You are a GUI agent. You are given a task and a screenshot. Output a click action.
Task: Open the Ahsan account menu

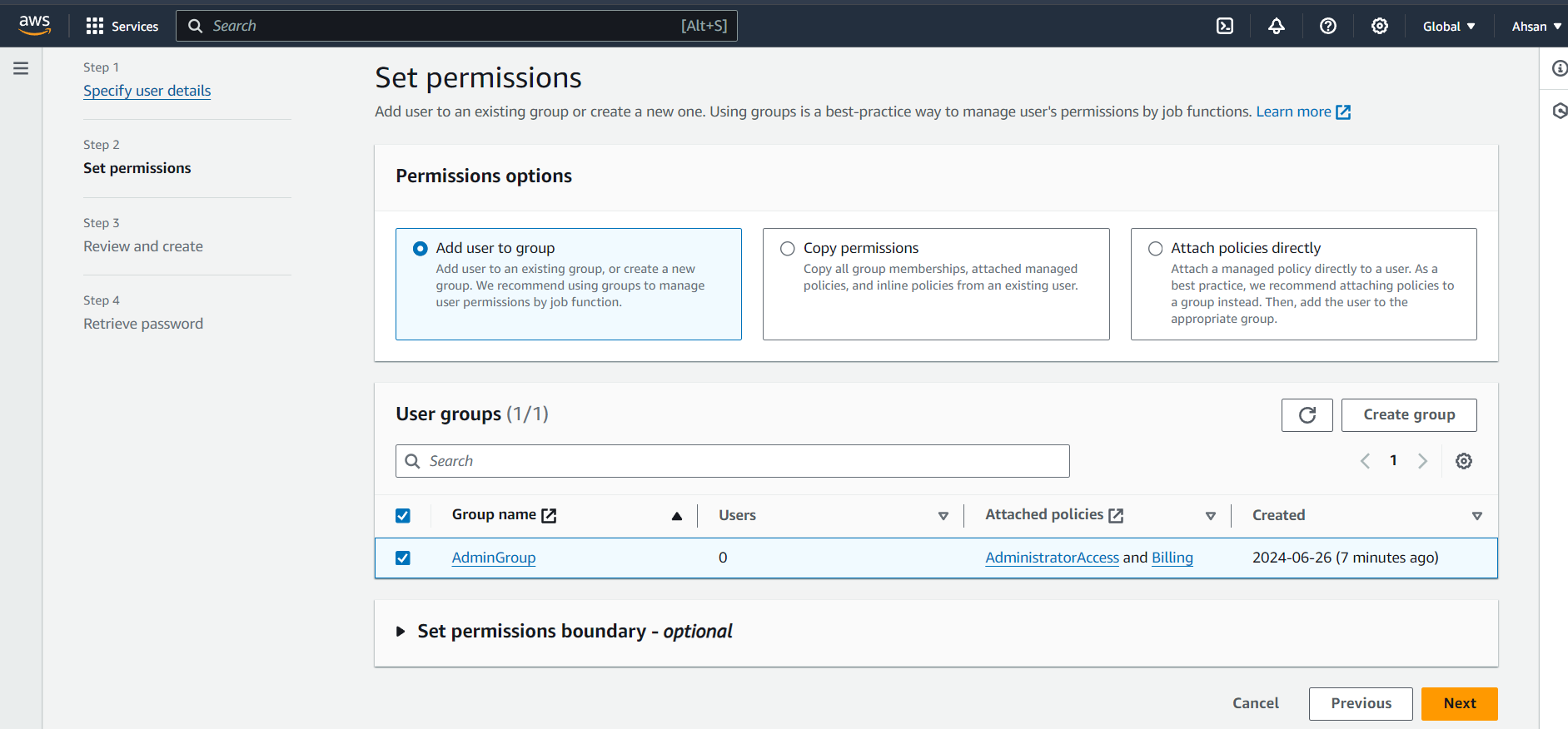pyautogui.click(x=1536, y=26)
